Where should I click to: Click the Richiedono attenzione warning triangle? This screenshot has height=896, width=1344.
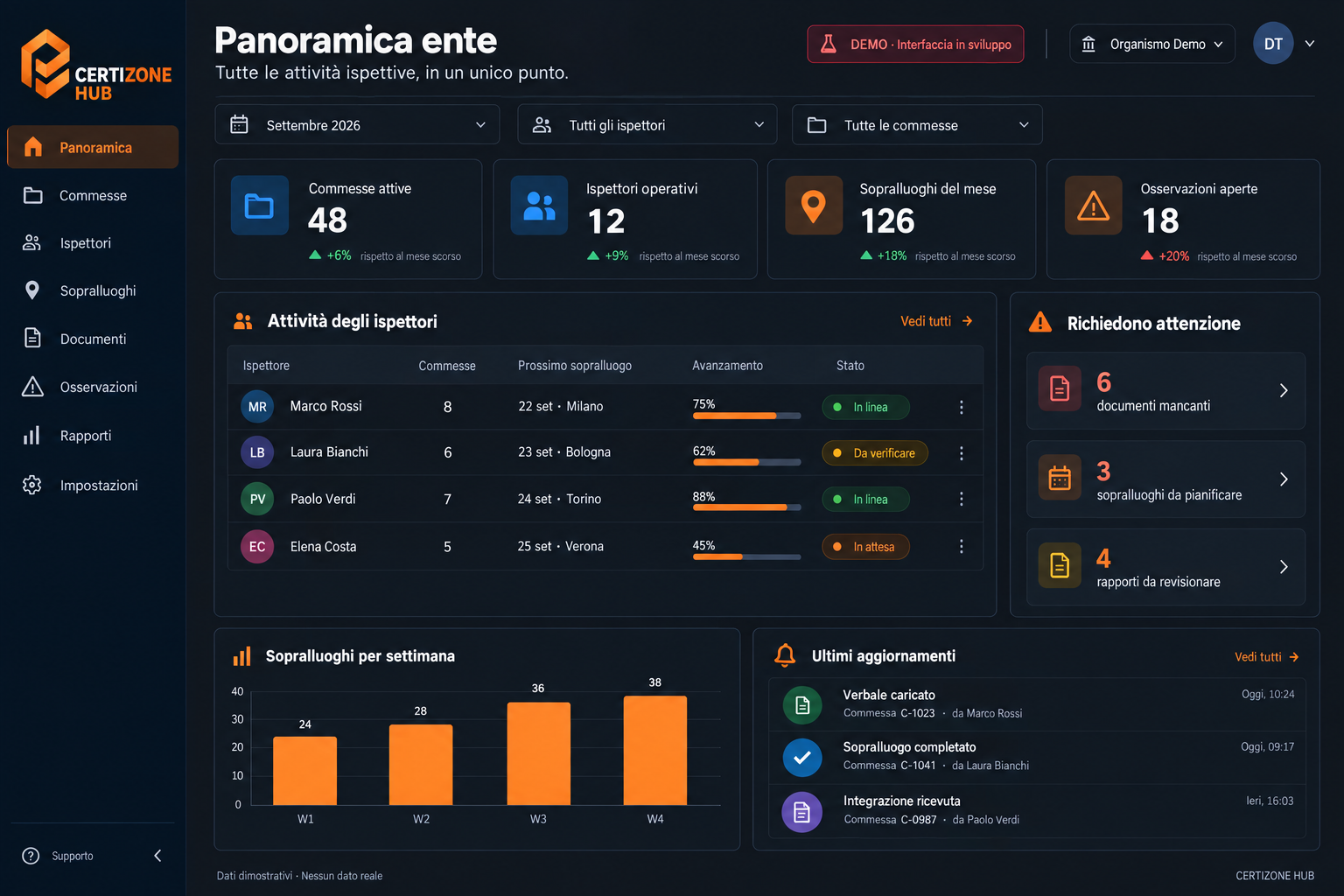pos(1040,323)
